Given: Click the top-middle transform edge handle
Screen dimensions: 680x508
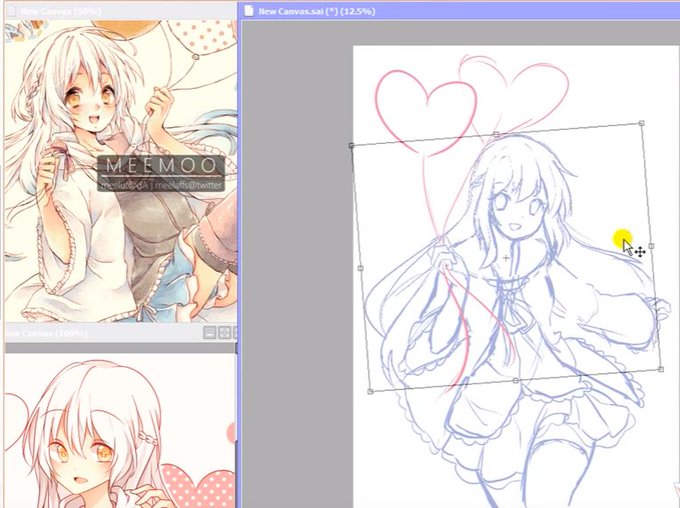Looking at the screenshot, I should (496, 134).
